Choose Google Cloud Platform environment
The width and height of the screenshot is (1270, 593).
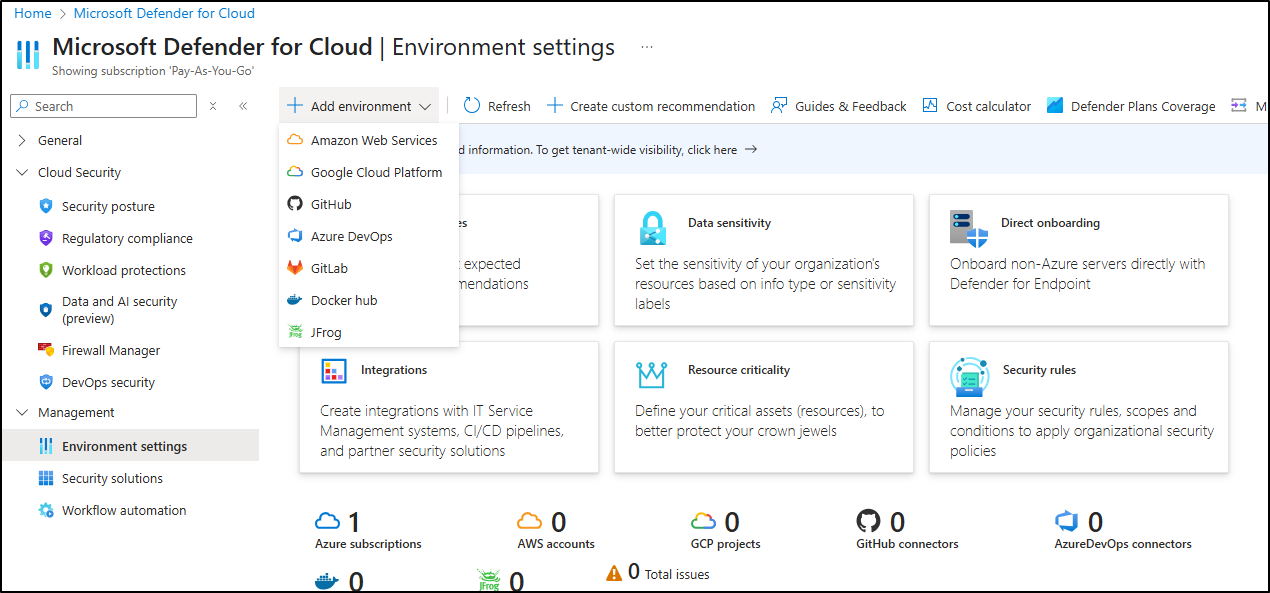click(x=369, y=172)
